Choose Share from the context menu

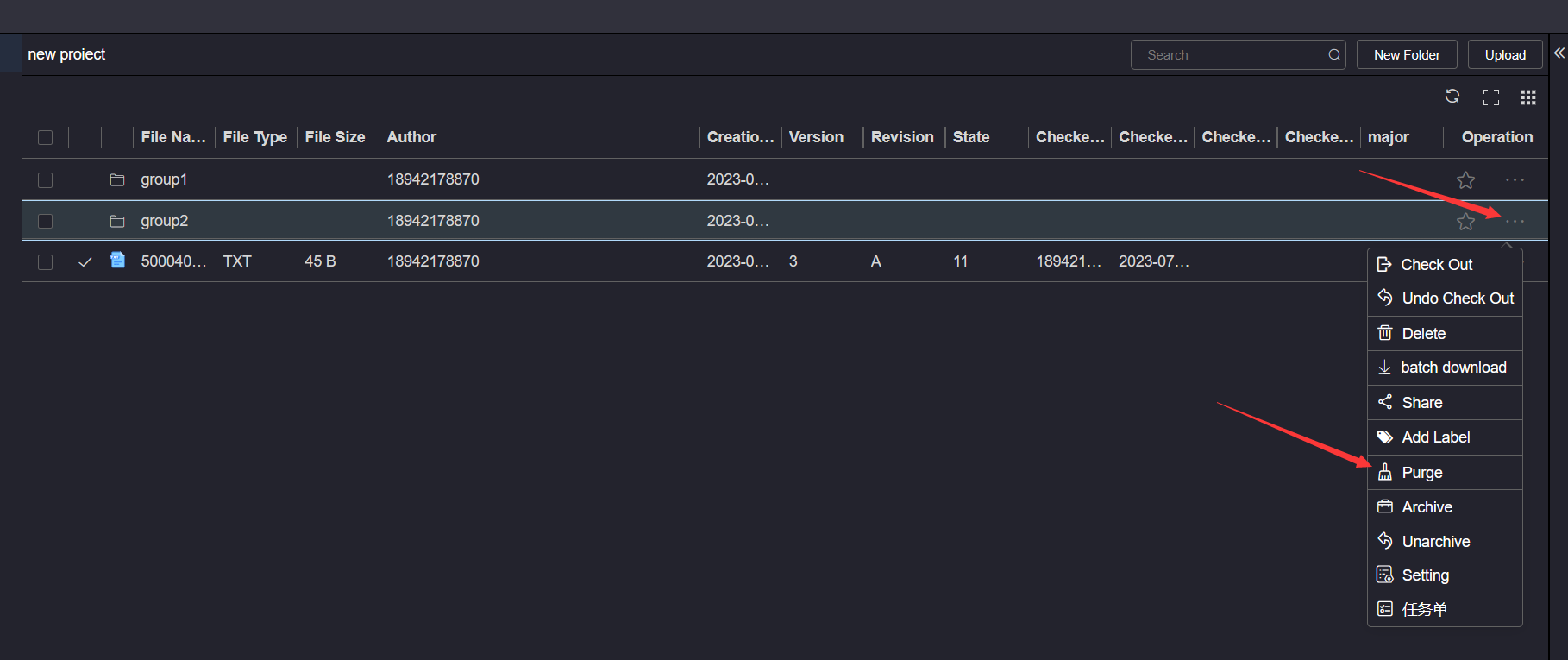click(1445, 403)
